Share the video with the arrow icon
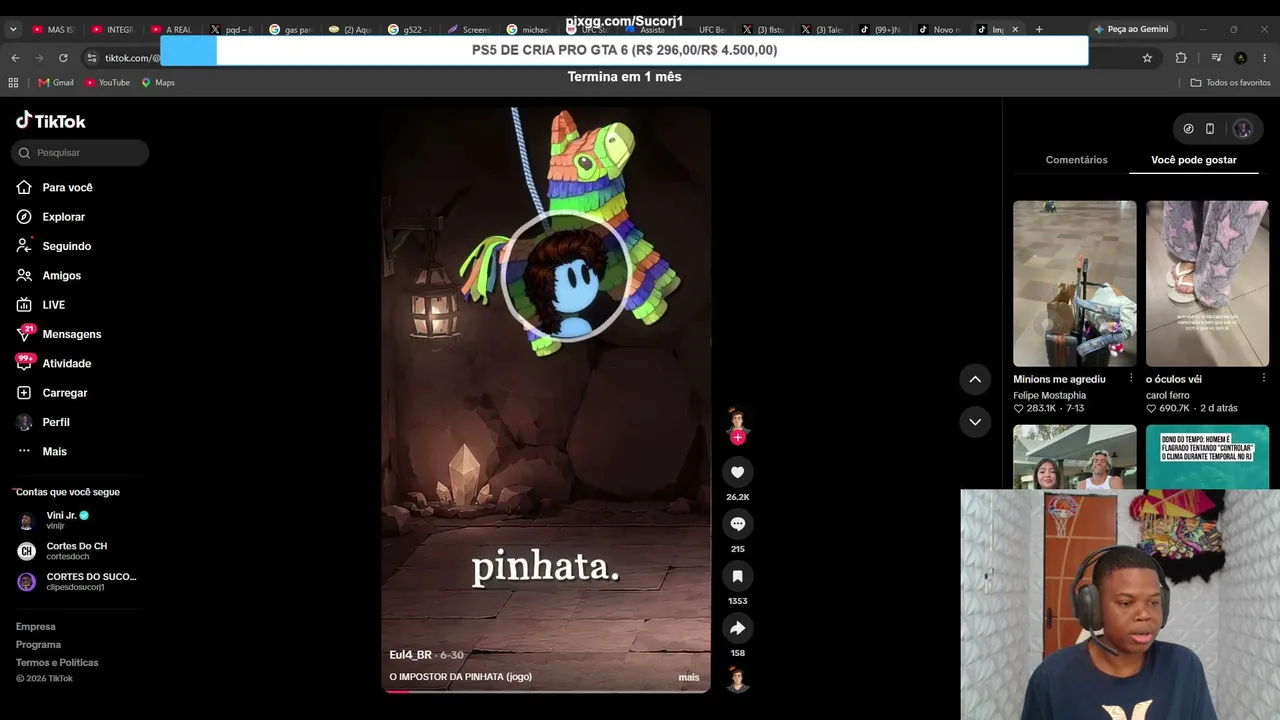Image resolution: width=1280 pixels, height=720 pixels. point(738,628)
